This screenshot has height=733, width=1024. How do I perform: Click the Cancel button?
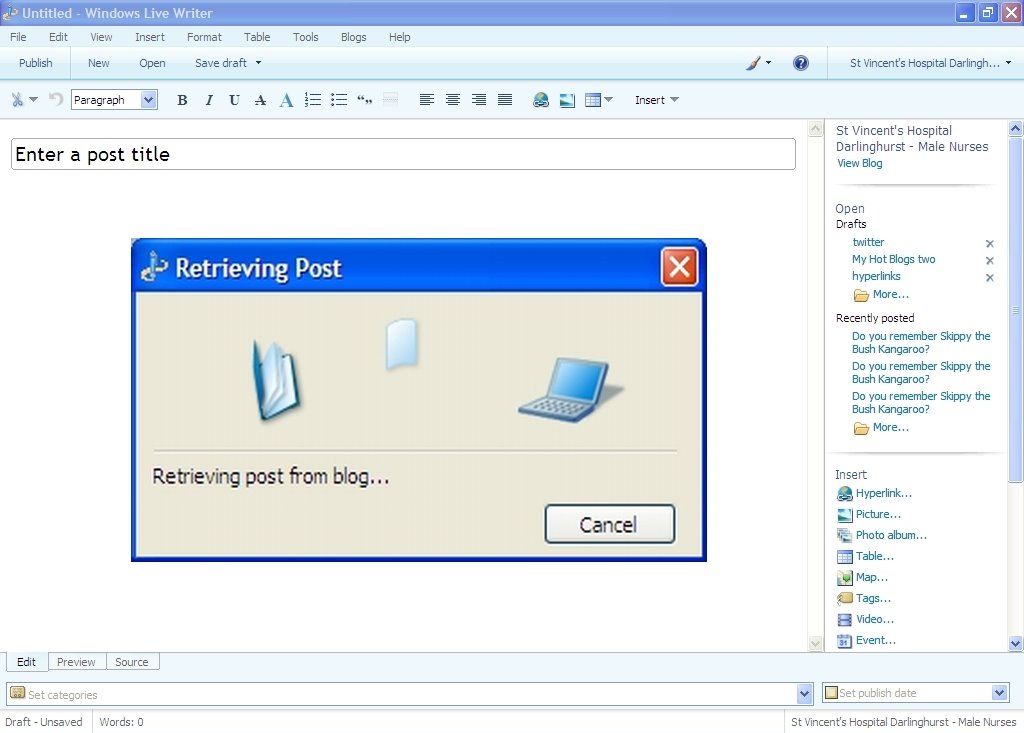(x=609, y=524)
